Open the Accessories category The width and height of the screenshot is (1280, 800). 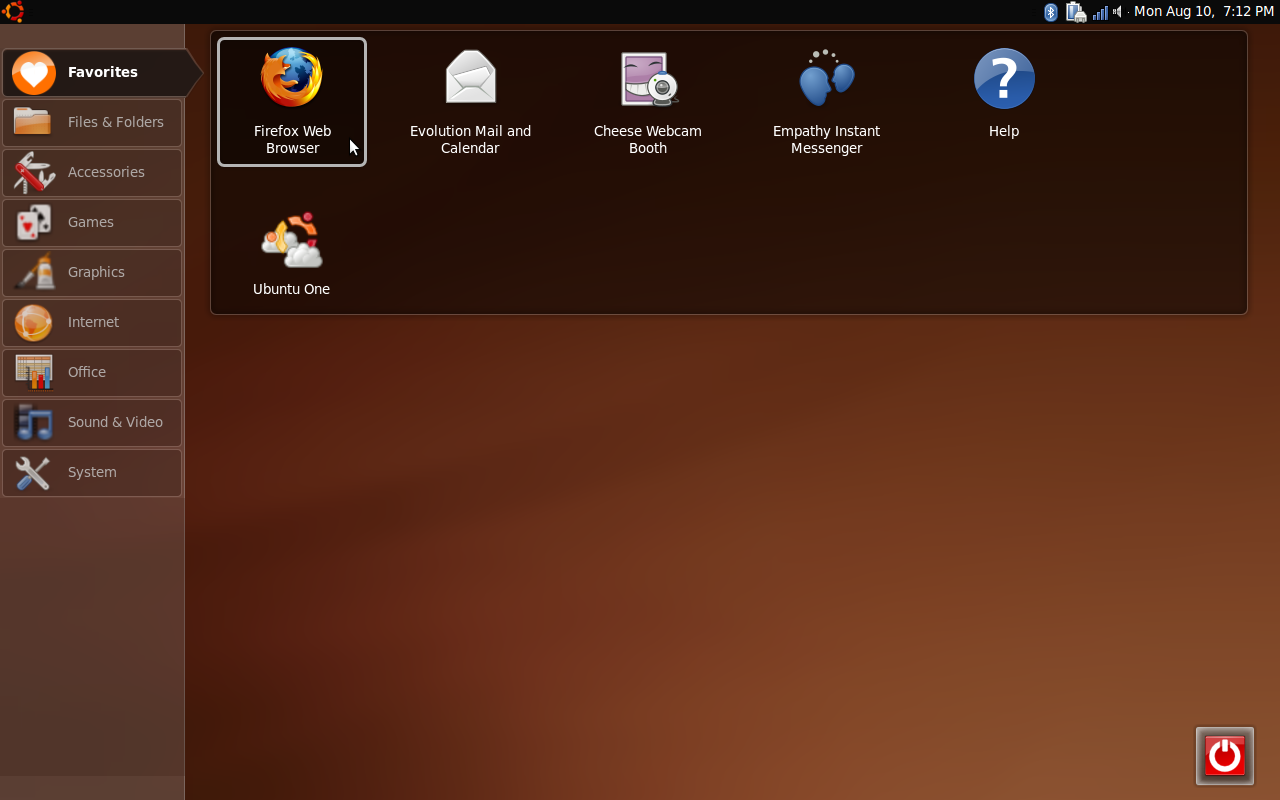pyautogui.click(x=92, y=172)
